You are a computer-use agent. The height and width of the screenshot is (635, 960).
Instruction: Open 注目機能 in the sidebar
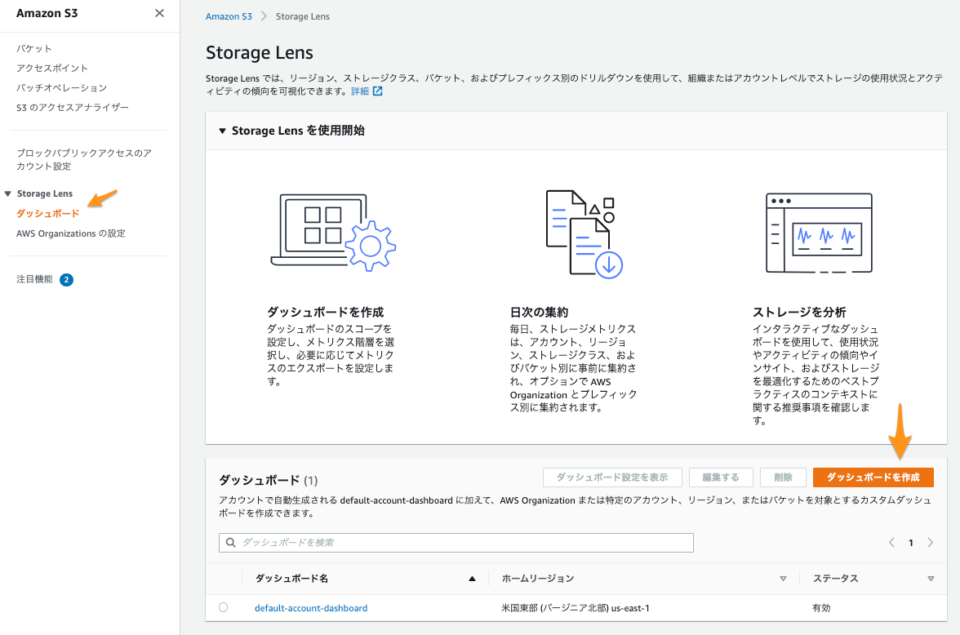coord(34,279)
